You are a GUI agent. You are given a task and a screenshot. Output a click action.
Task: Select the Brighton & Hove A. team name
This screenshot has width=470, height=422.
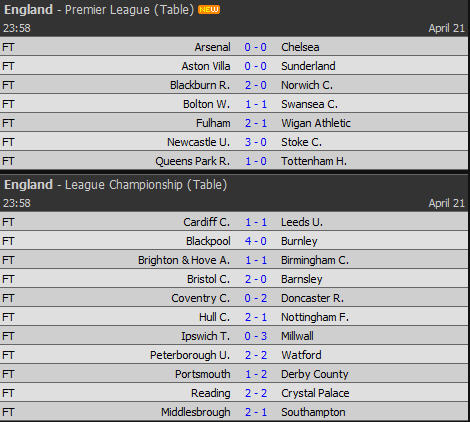[x=184, y=260]
